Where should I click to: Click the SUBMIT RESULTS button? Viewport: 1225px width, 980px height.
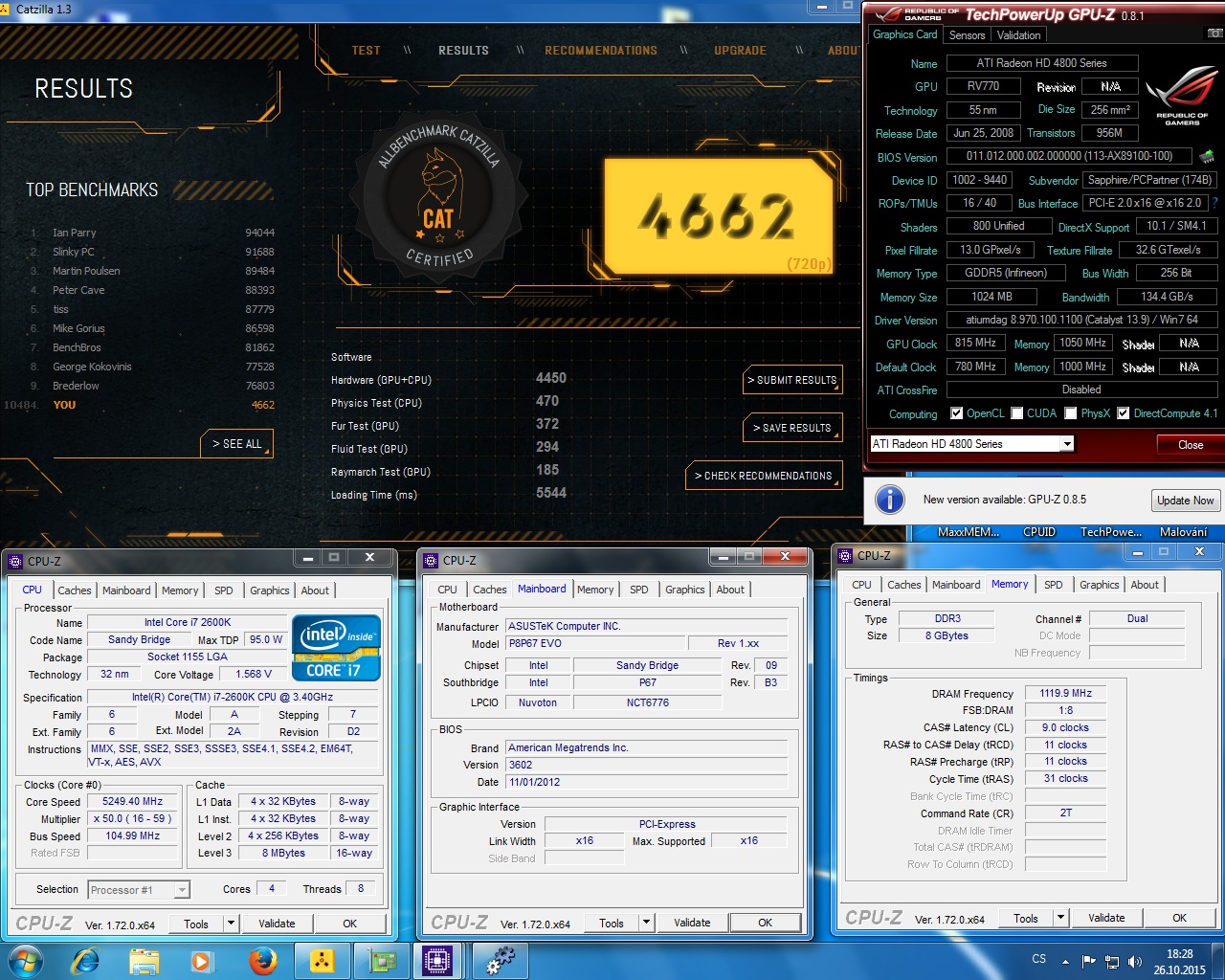(792, 380)
